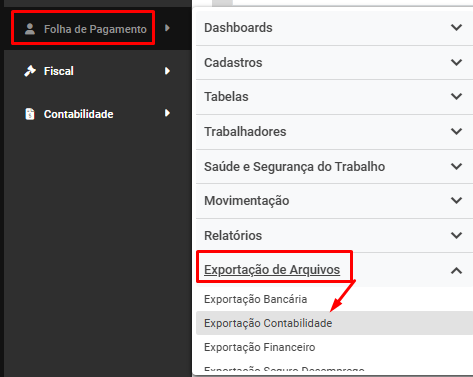Open the Contabilidade module label
The image size is (473, 377).
pyautogui.click(x=79, y=114)
